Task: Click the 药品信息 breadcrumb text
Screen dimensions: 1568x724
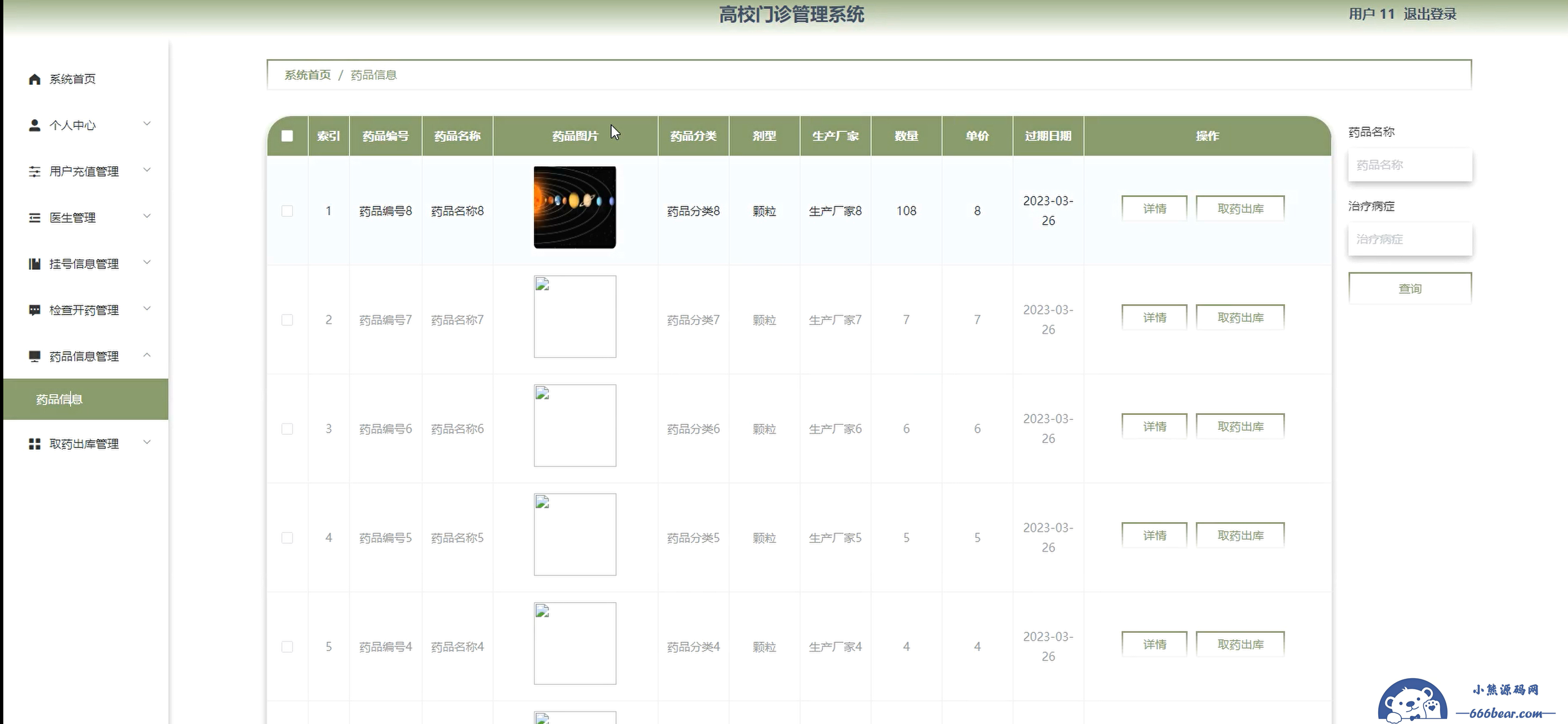Action: 374,75
